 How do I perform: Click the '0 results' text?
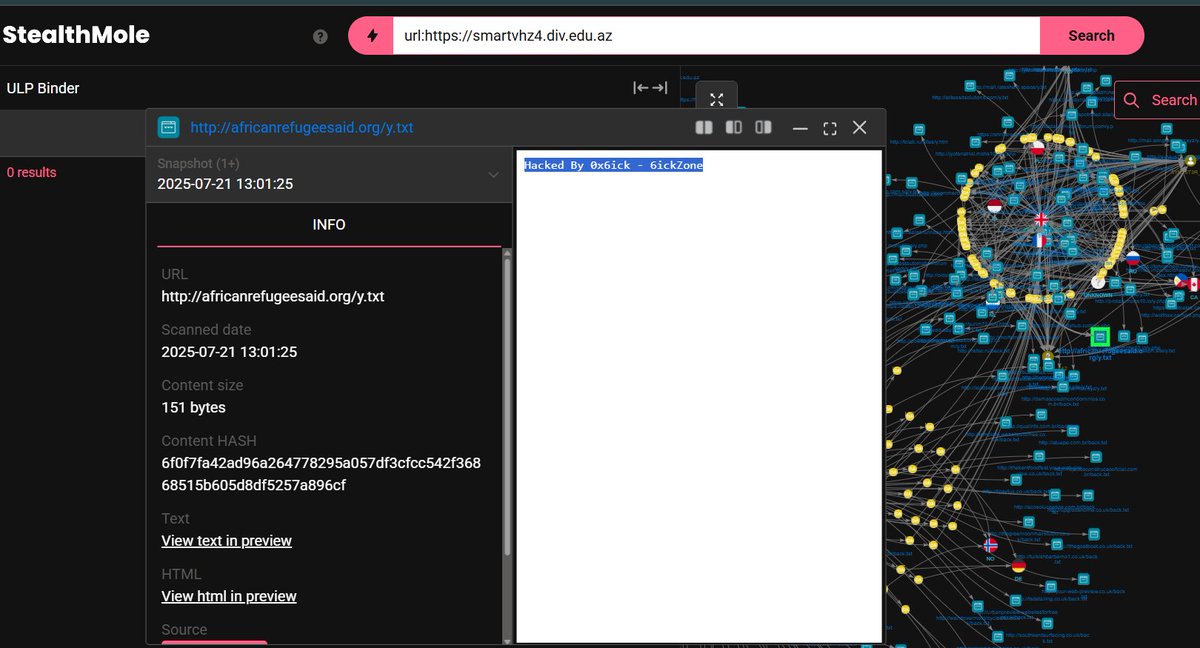pyautogui.click(x=31, y=173)
